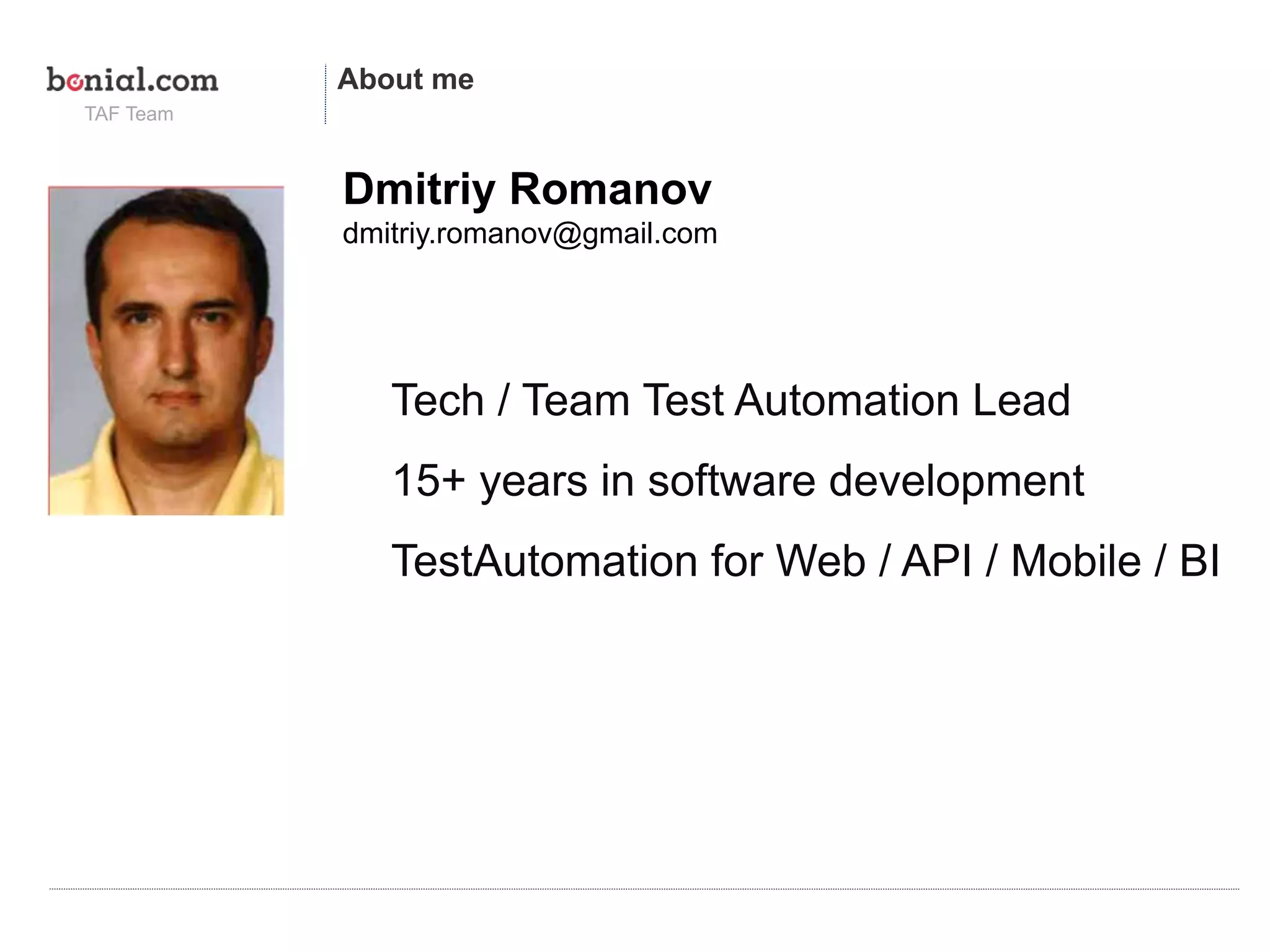This screenshot has width=1270, height=952.
Task: Select the presenter portrait photo
Action: [x=166, y=350]
